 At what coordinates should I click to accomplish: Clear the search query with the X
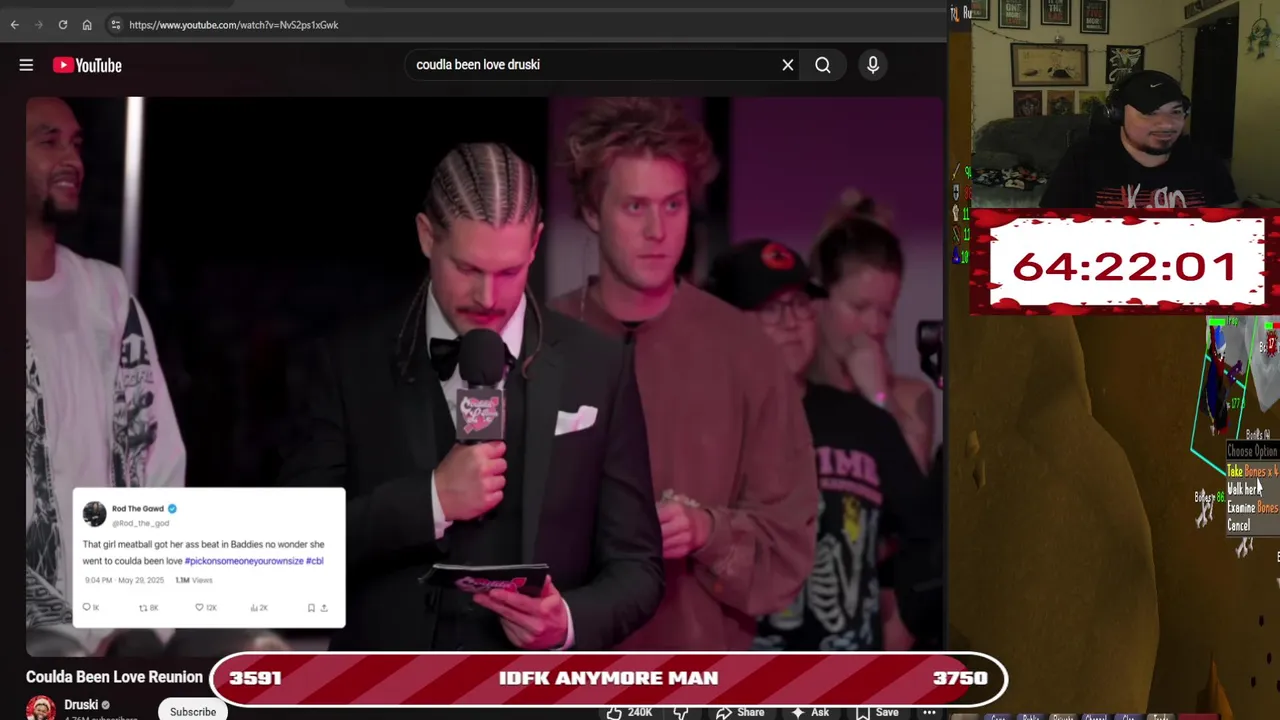788,65
